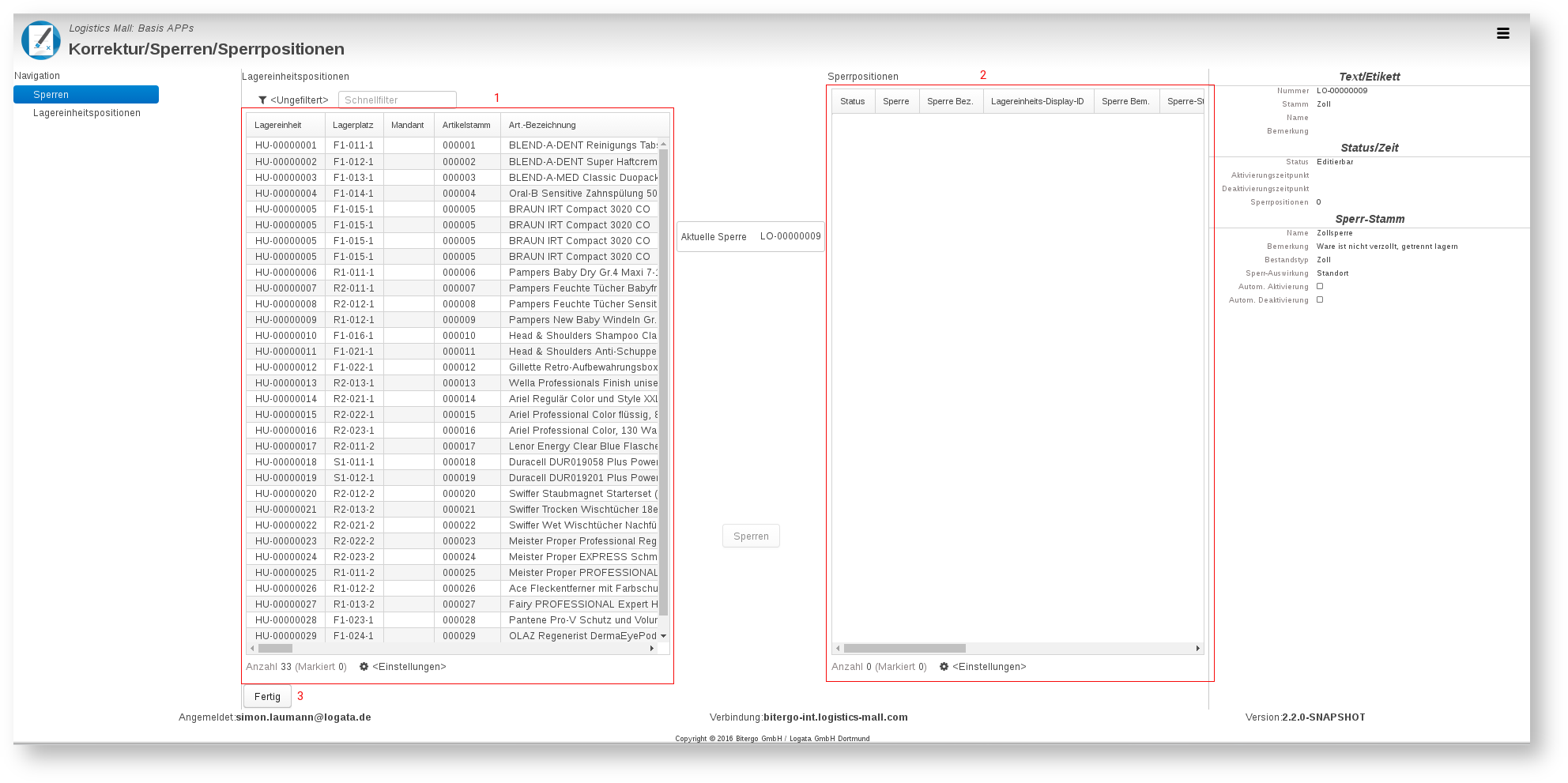
Task: Toggle Autom. Deaktivierung checkbox
Action: 1320,300
